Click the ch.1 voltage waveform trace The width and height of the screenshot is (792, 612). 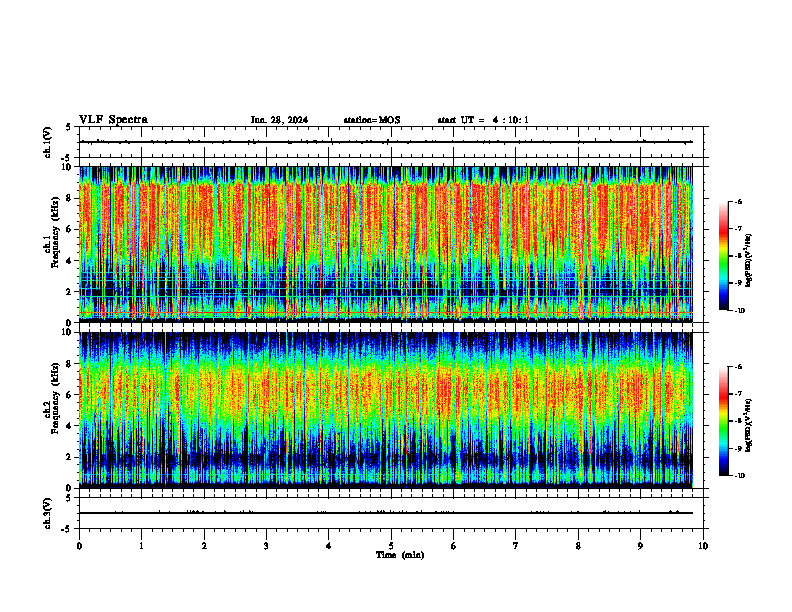386,142
